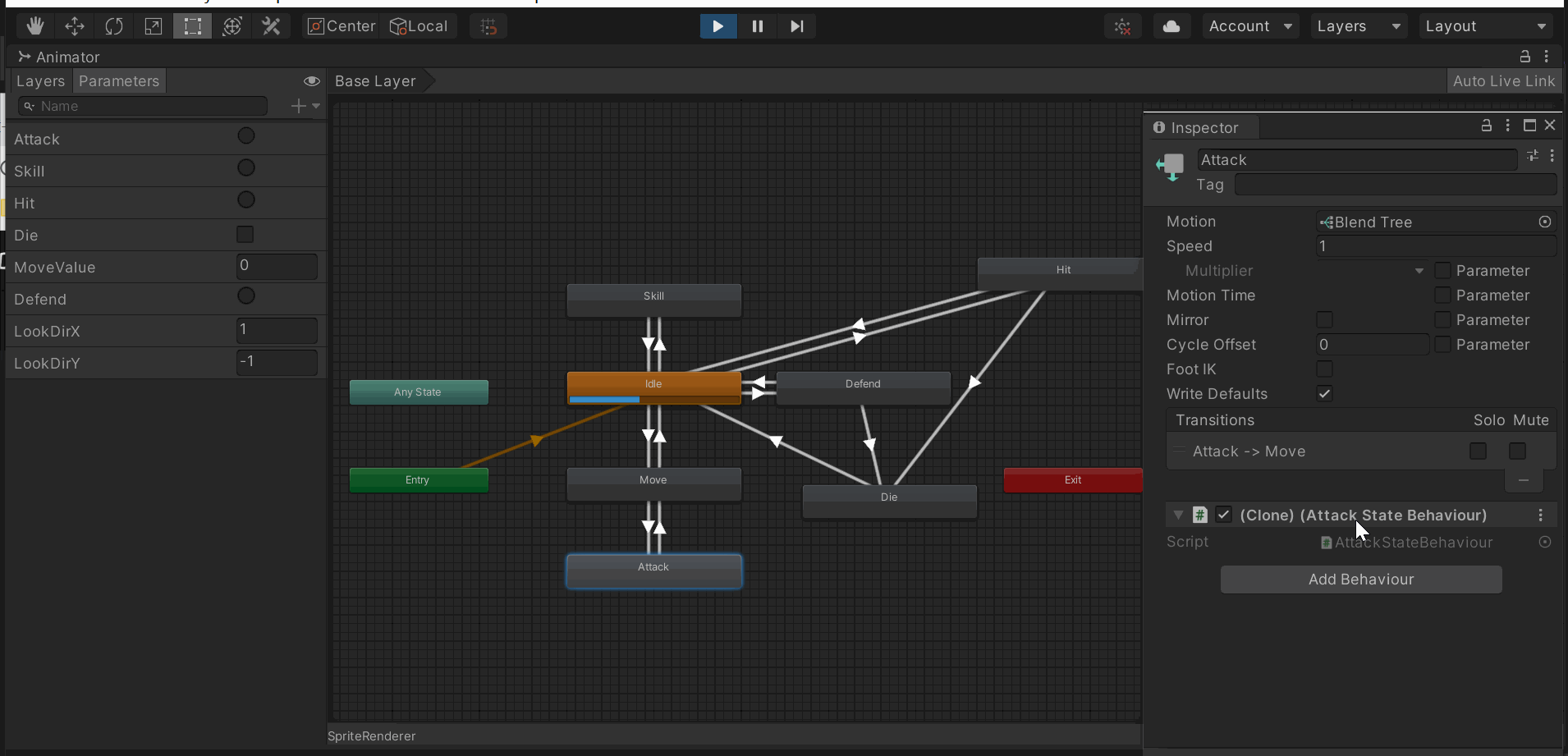Switch to the Parameters tab
Viewport: 1568px width, 756px height.
coord(119,81)
